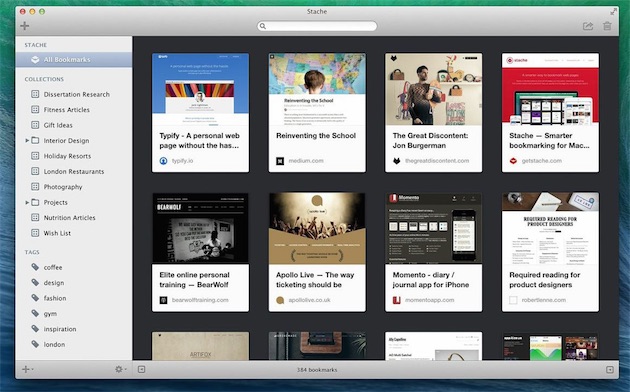Click the robertlenne.com favicon
This screenshot has height=392, width=630.
[513, 300]
